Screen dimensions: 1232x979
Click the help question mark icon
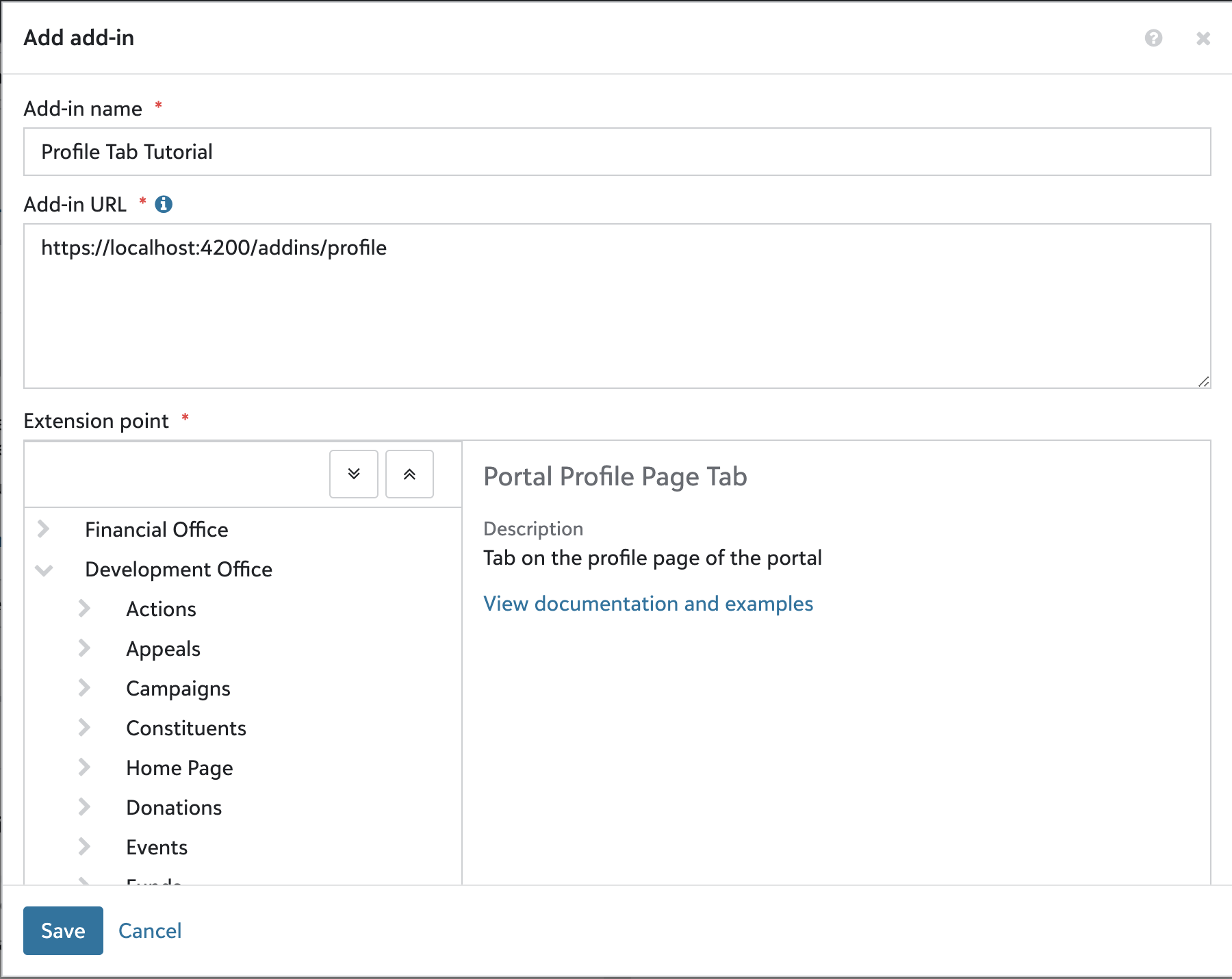1153,38
